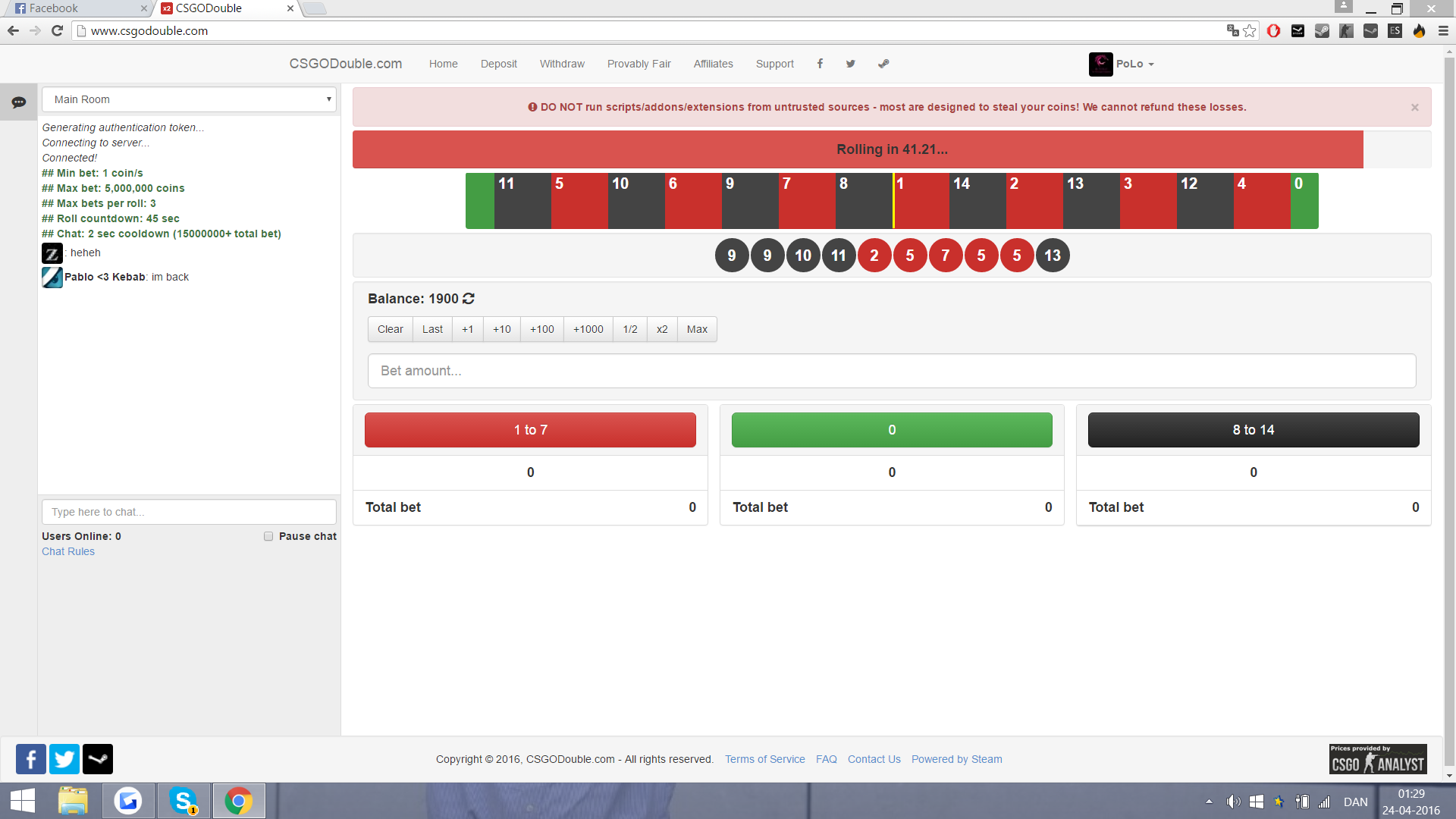1456x819 pixels.
Task: Switch to the Facebook browser tab
Action: click(80, 8)
